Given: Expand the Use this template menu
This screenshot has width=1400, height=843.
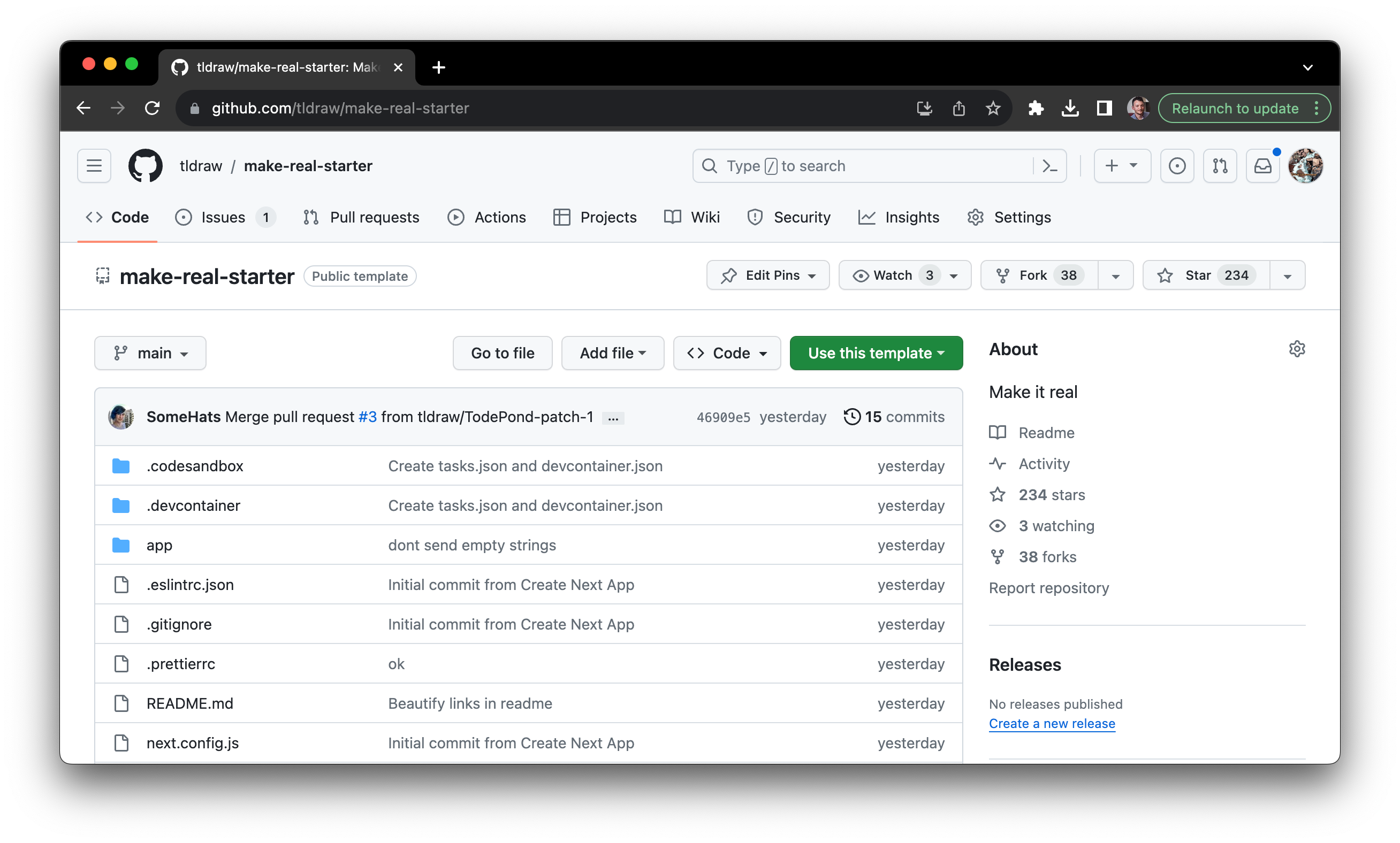Looking at the screenshot, I should click(x=876, y=354).
